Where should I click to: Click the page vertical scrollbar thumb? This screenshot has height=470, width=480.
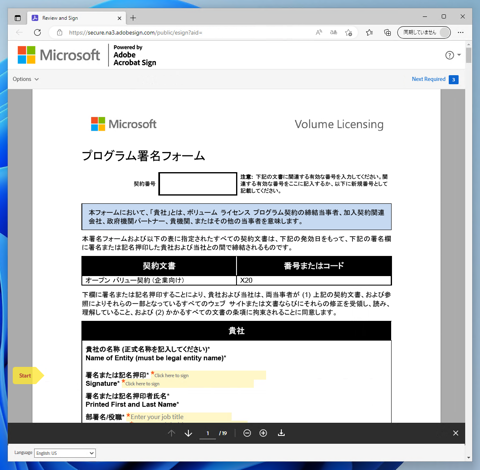(x=469, y=55)
